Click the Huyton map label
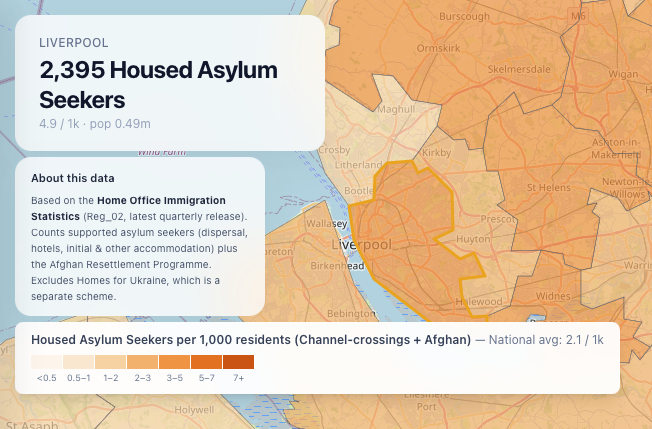 coord(473,239)
